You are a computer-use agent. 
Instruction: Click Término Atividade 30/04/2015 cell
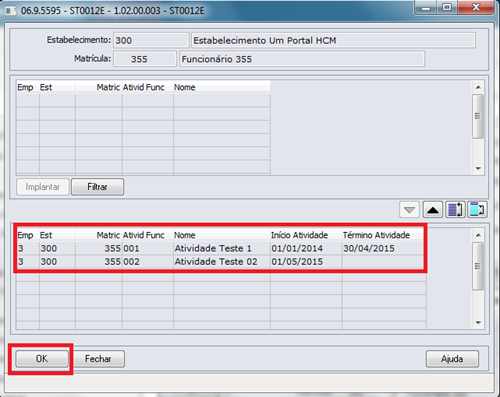coord(384,248)
